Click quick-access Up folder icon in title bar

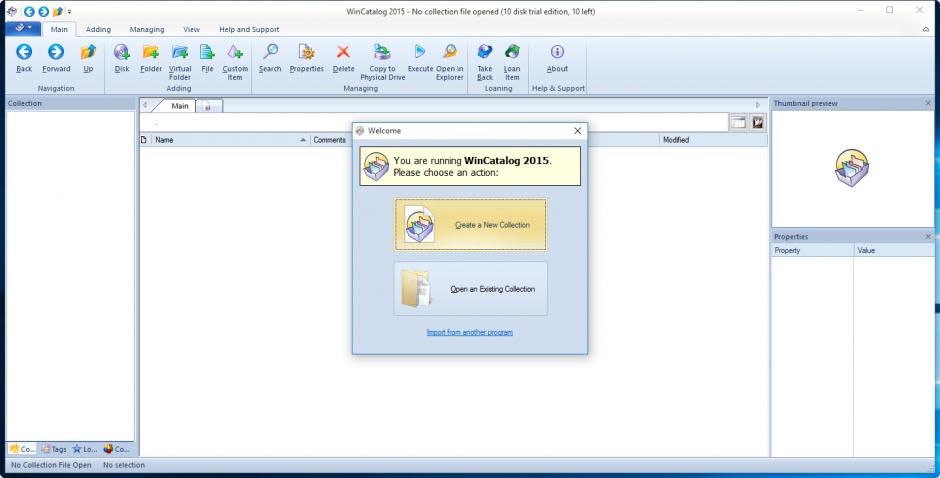tap(58, 11)
